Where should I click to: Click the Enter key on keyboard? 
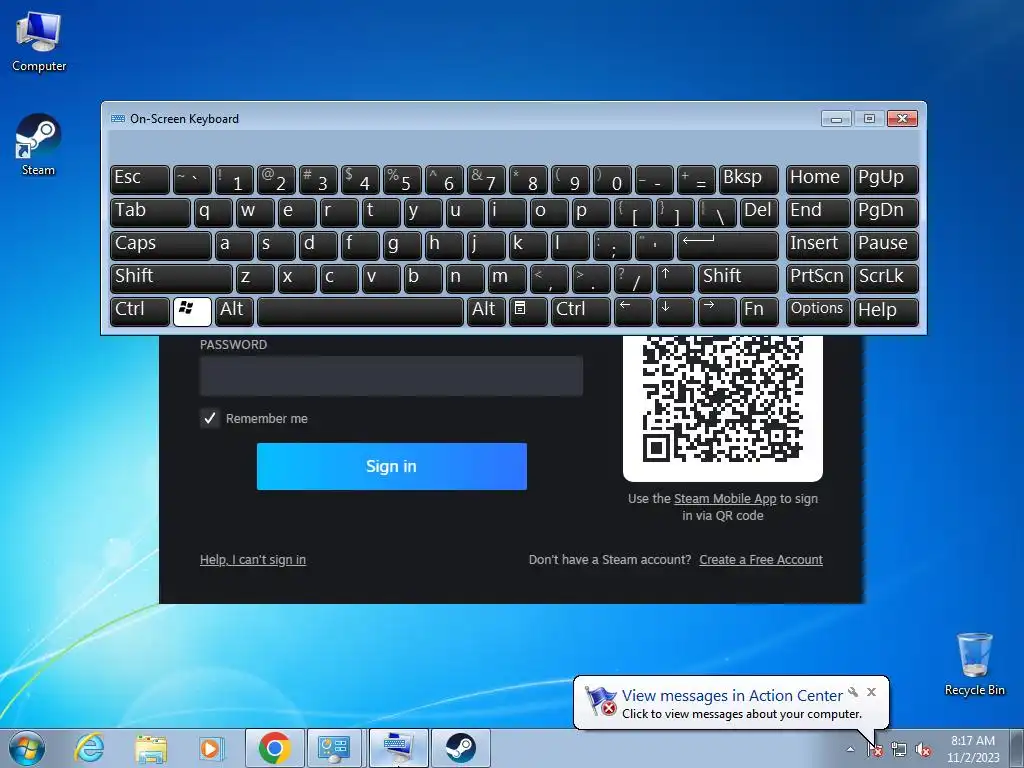click(728, 246)
